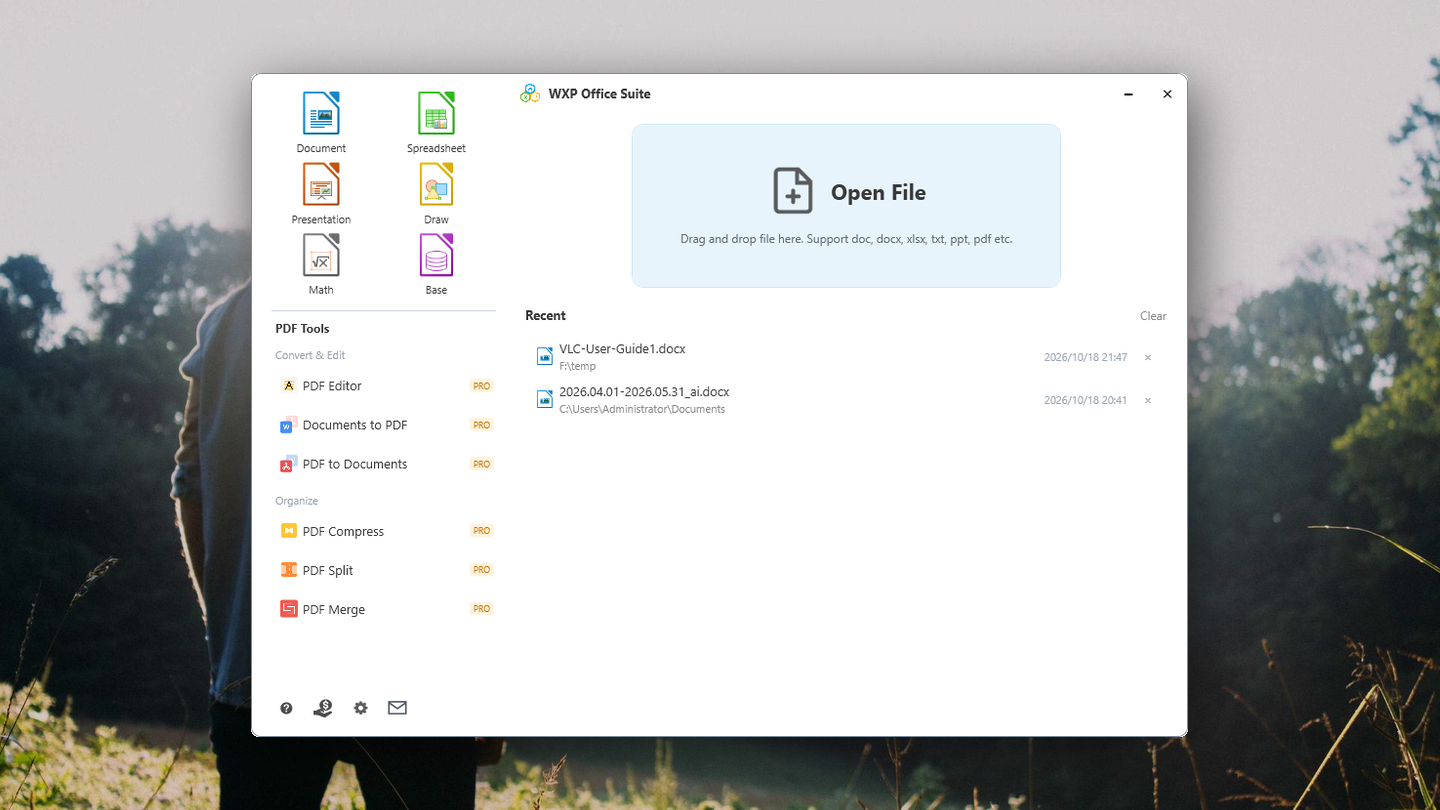
Task: Click the "Organize" subheading
Action: coord(297,501)
